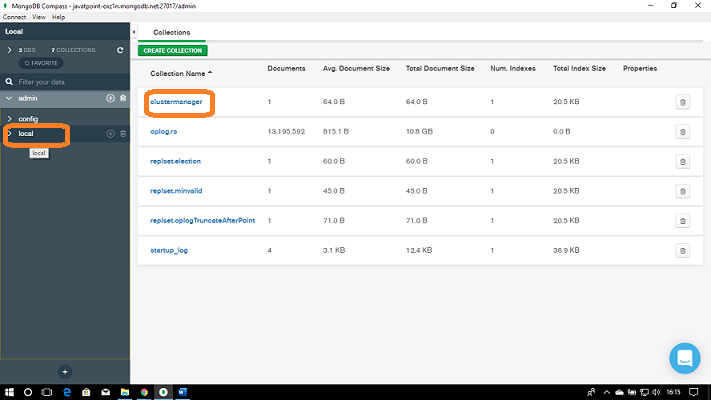711x400 pixels.
Task: Open Chrome from the taskbar
Action: tap(144, 392)
